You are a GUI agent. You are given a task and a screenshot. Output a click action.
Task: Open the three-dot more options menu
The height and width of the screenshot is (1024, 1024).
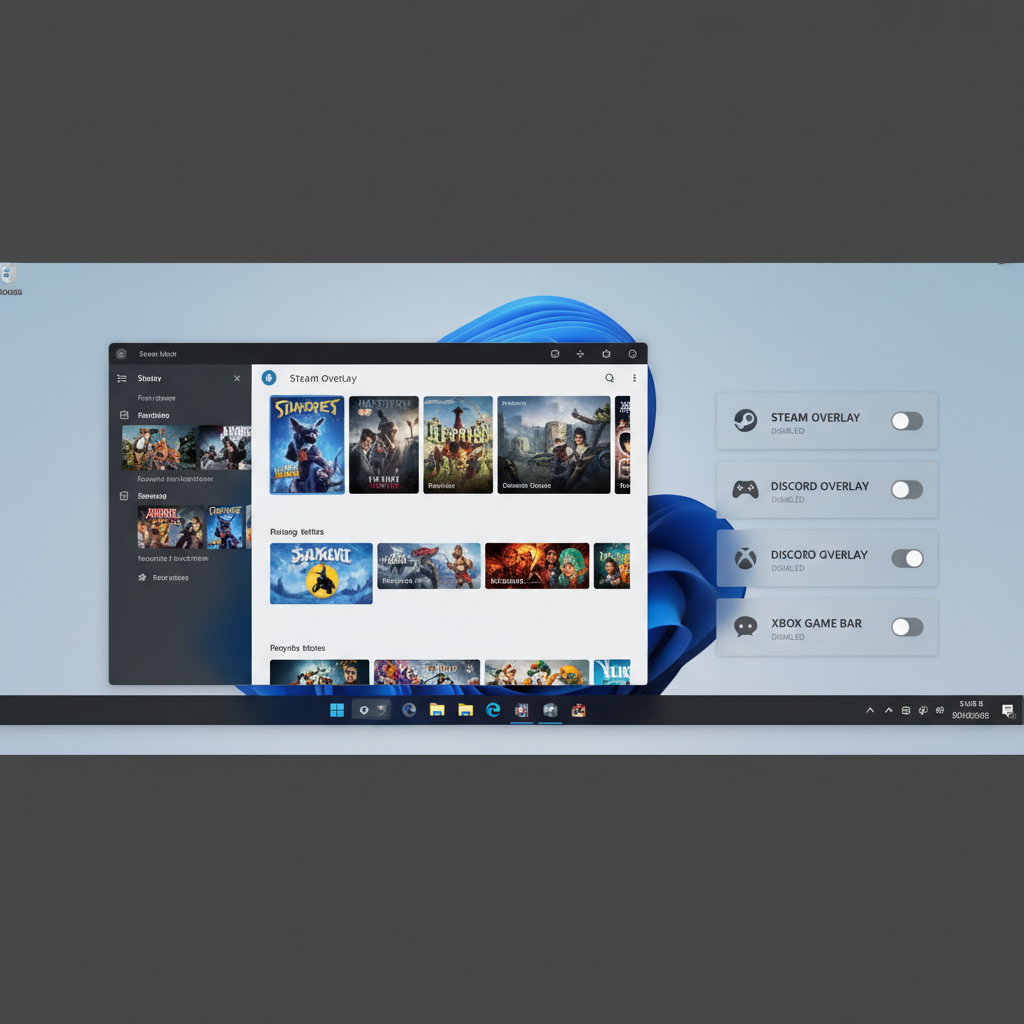point(634,378)
